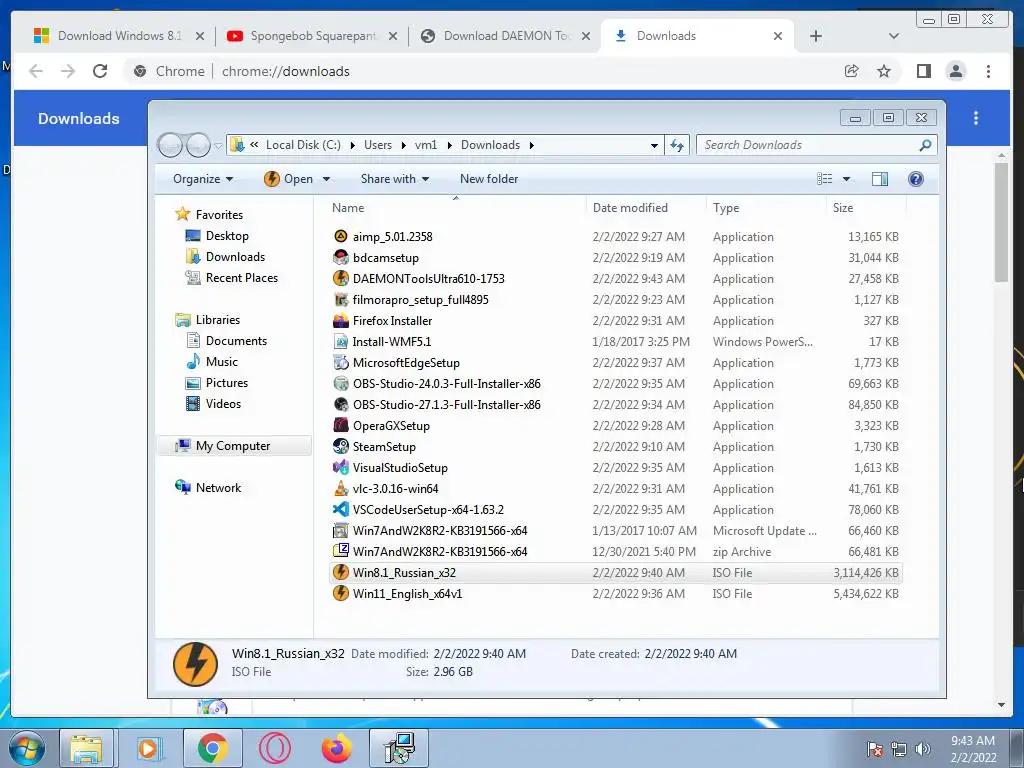The width and height of the screenshot is (1024, 768).
Task: Open the Music library
Action: pos(221,362)
